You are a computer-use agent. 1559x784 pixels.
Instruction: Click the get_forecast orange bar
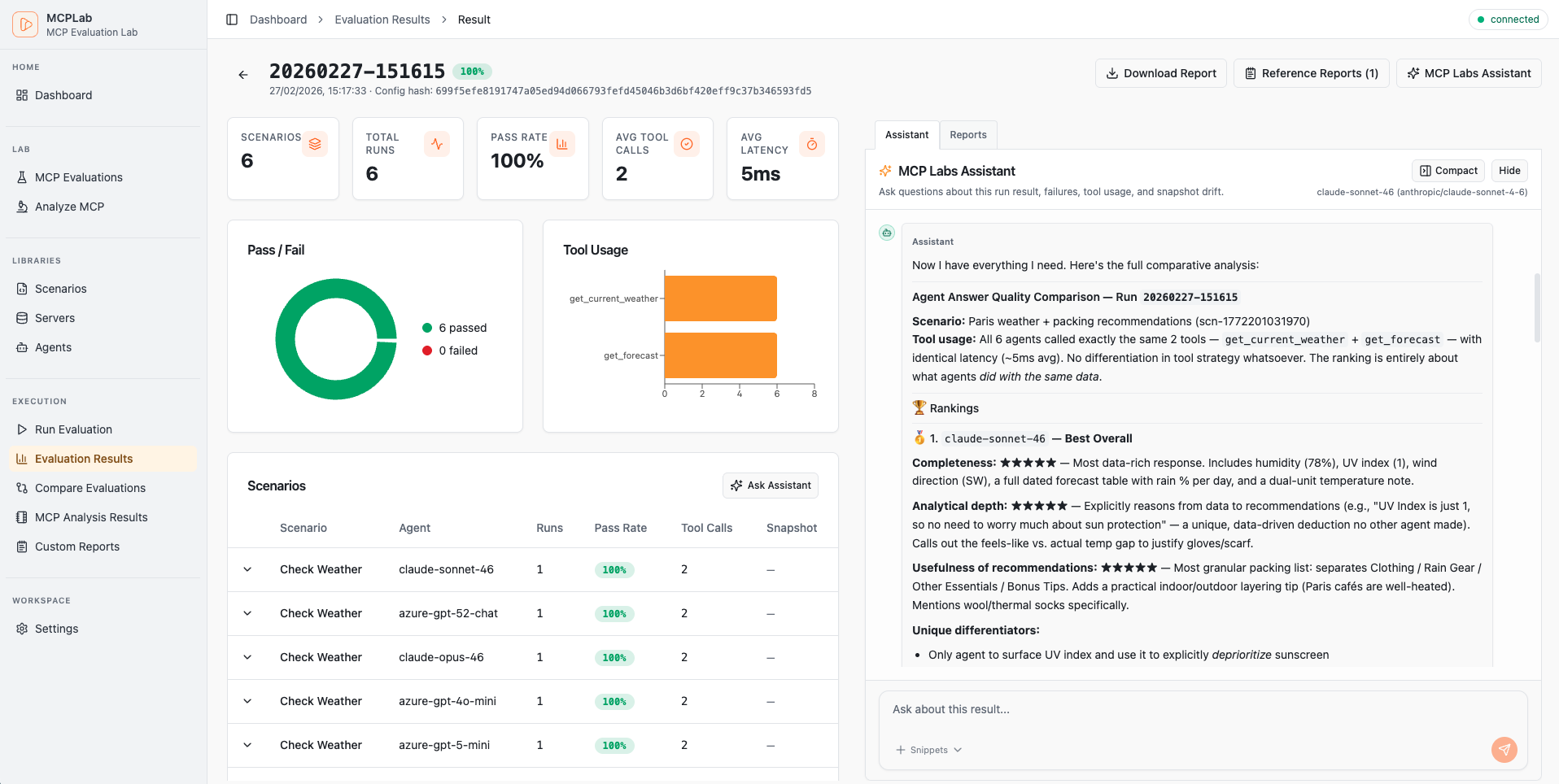tap(720, 355)
